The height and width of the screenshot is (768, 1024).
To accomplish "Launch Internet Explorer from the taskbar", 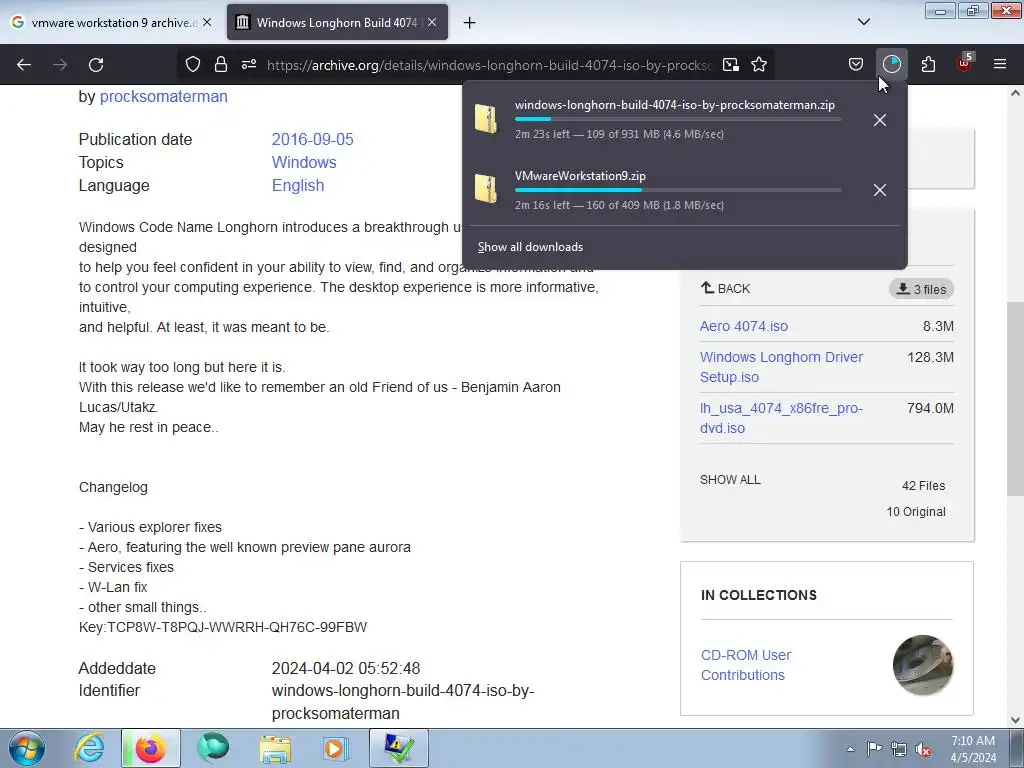I will pyautogui.click(x=89, y=748).
